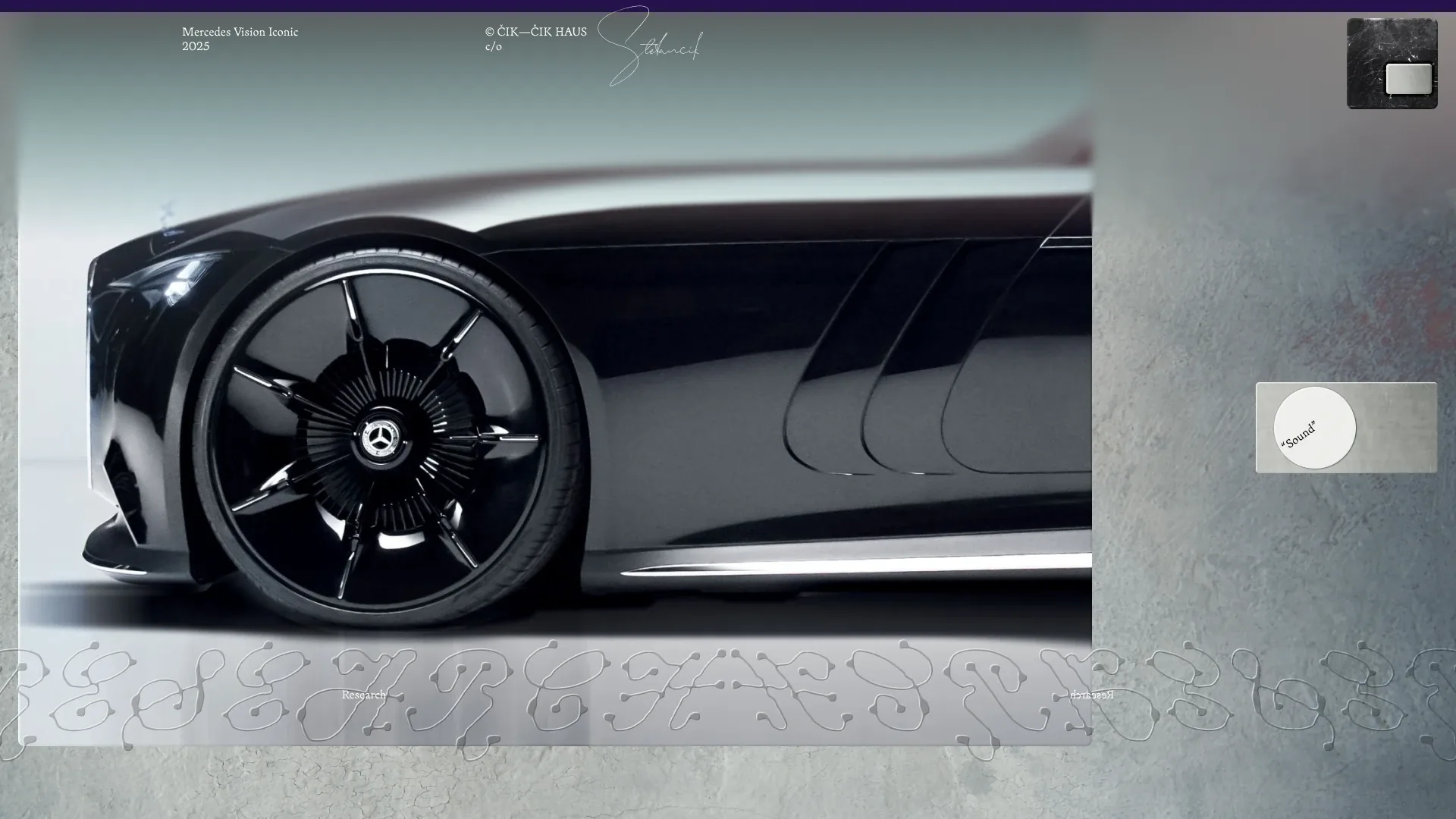Toggle the "Sound" round button

1314,428
